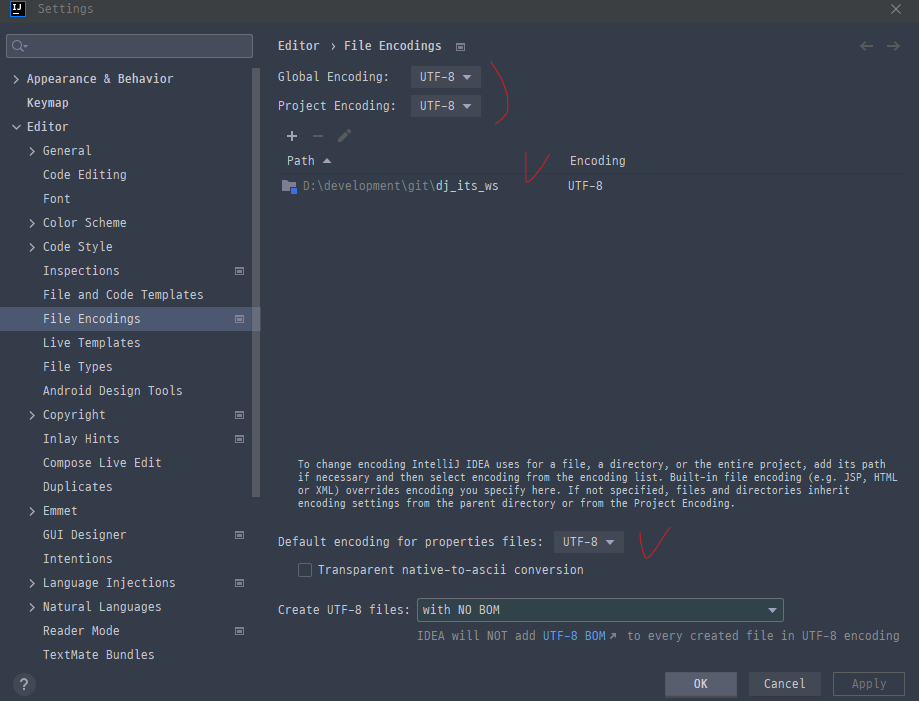Expand the Emmet node
Viewport: 919px width, 701px height.
pyautogui.click(x=32, y=511)
